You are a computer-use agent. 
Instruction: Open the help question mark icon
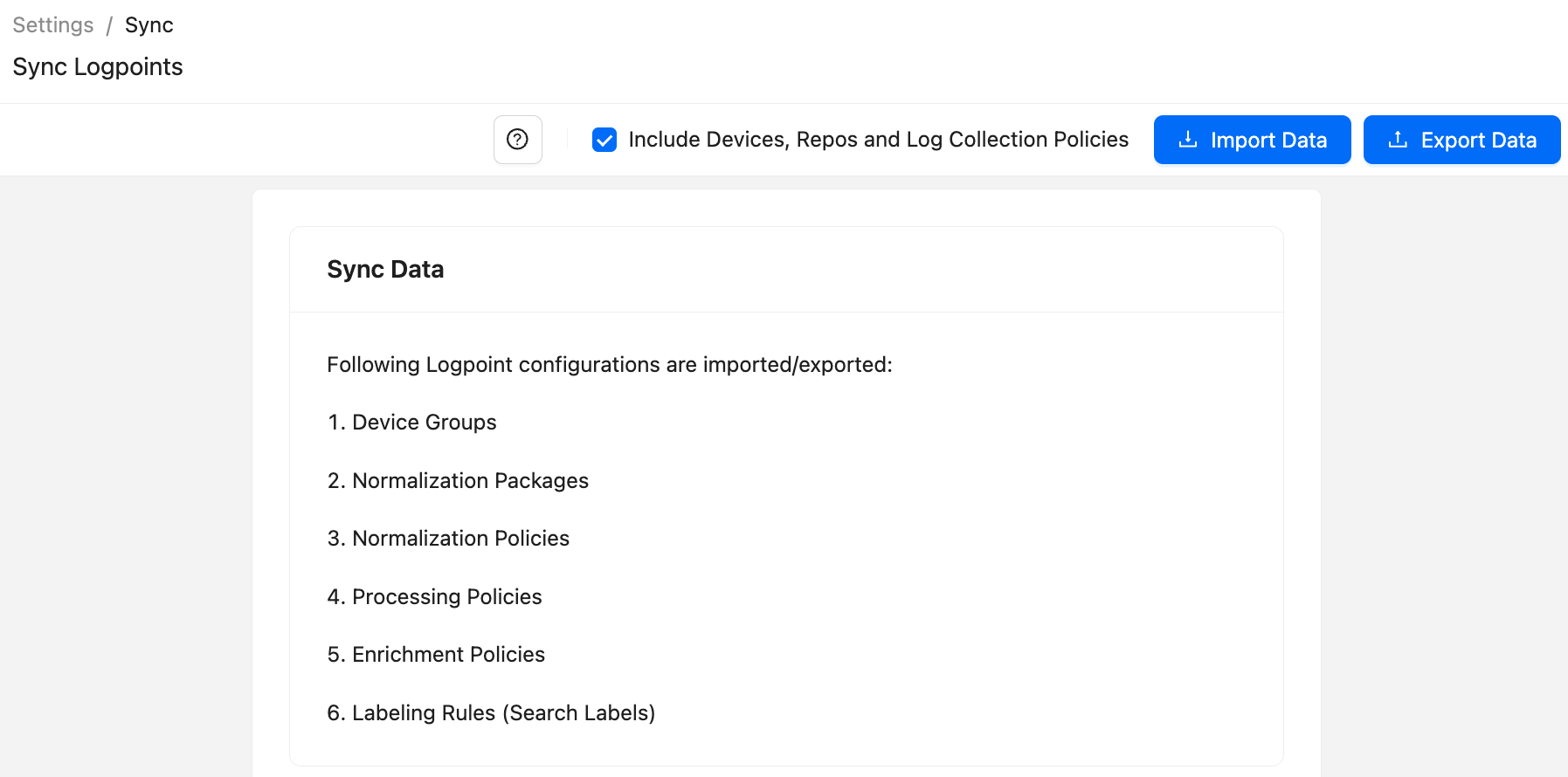point(518,140)
